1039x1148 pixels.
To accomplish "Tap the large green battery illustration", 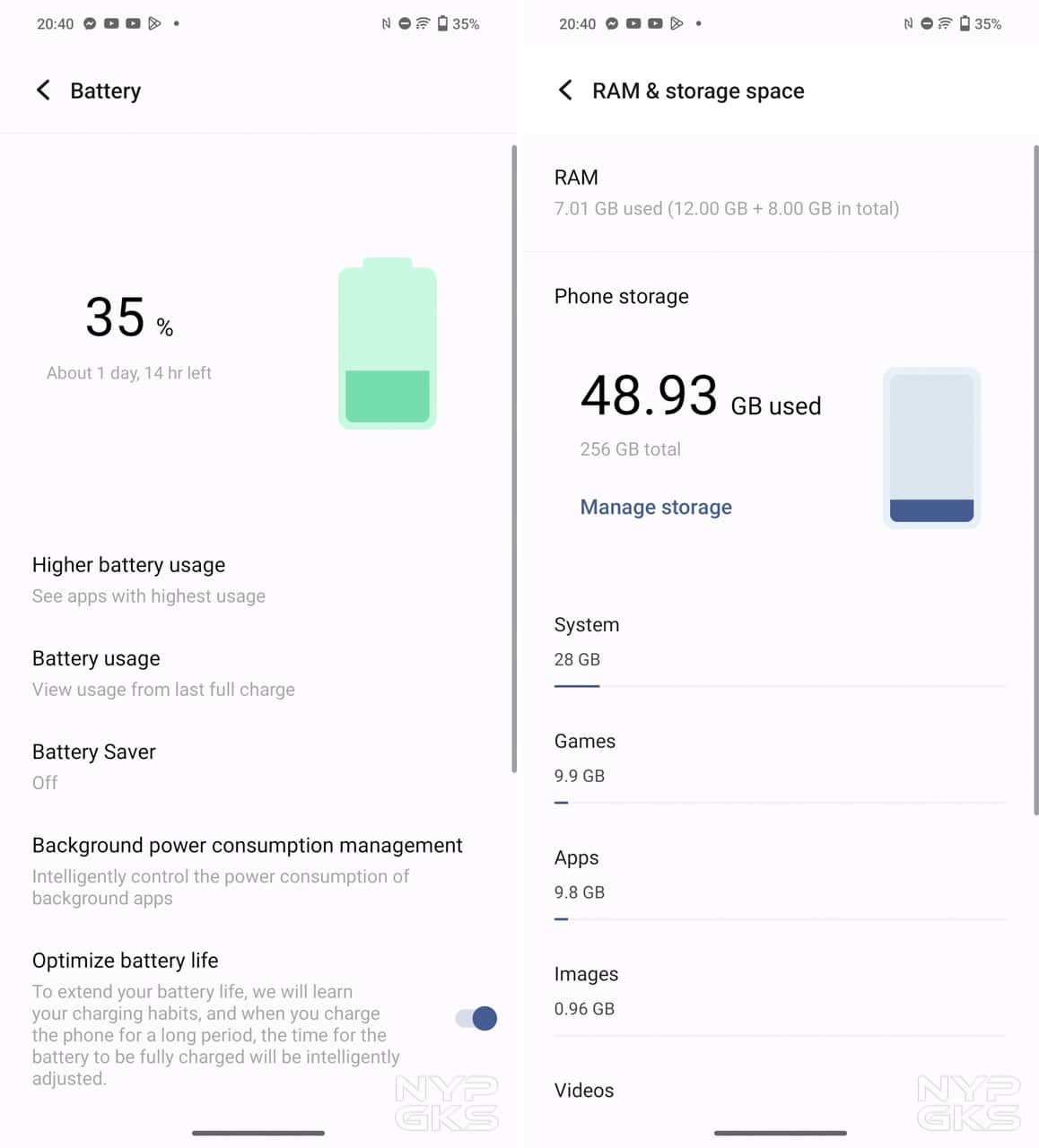I will (387, 344).
